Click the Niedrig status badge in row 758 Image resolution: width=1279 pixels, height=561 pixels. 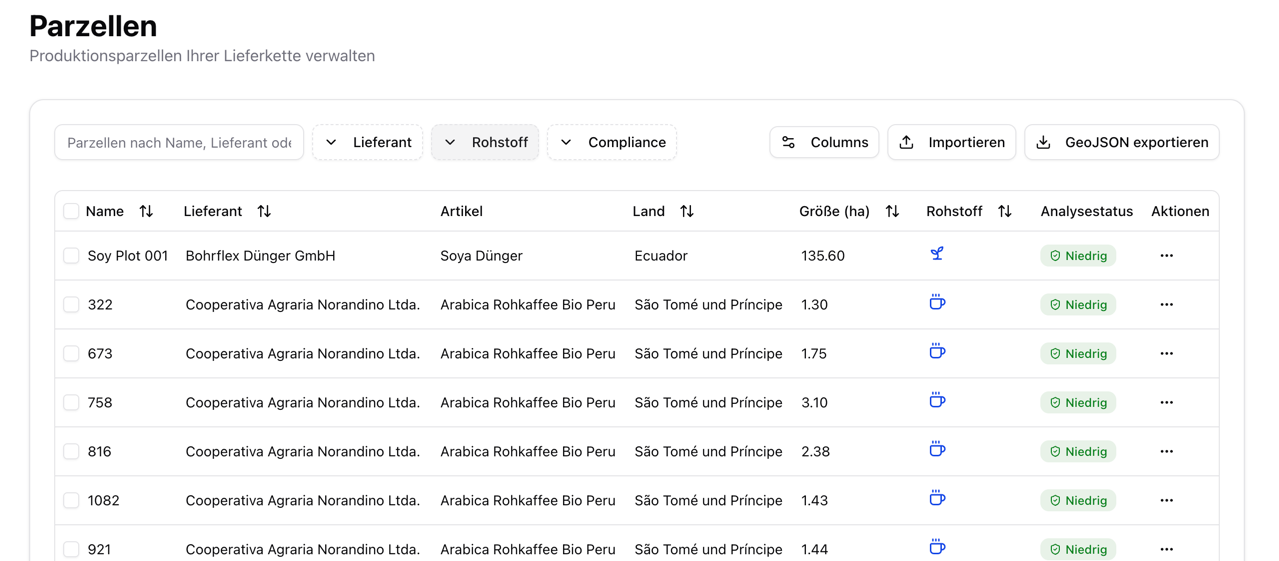(1078, 403)
